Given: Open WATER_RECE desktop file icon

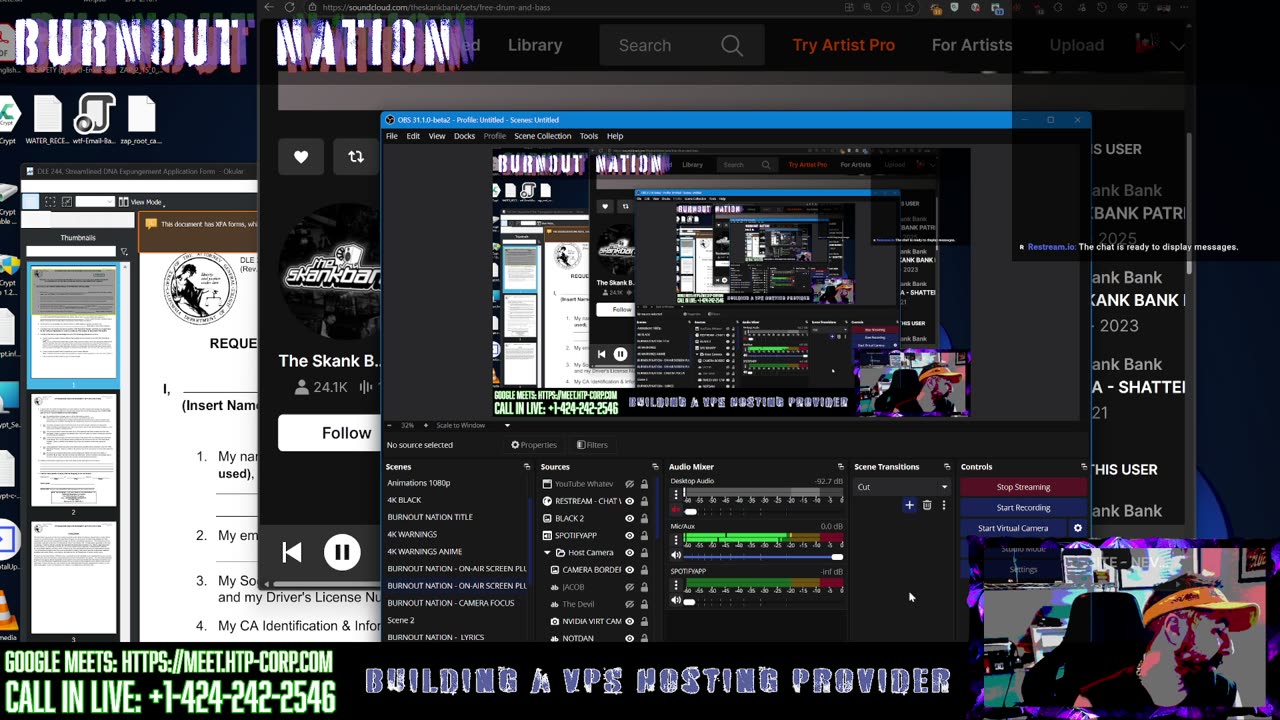Looking at the screenshot, I should click(47, 120).
